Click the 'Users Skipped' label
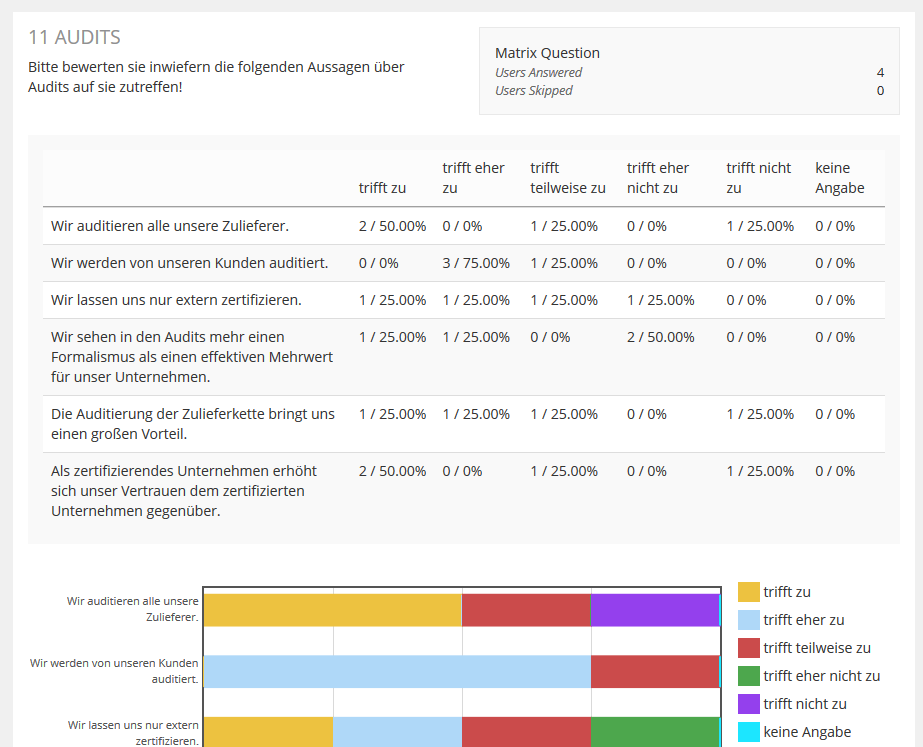Viewport: 923px width, 747px height. [534, 90]
